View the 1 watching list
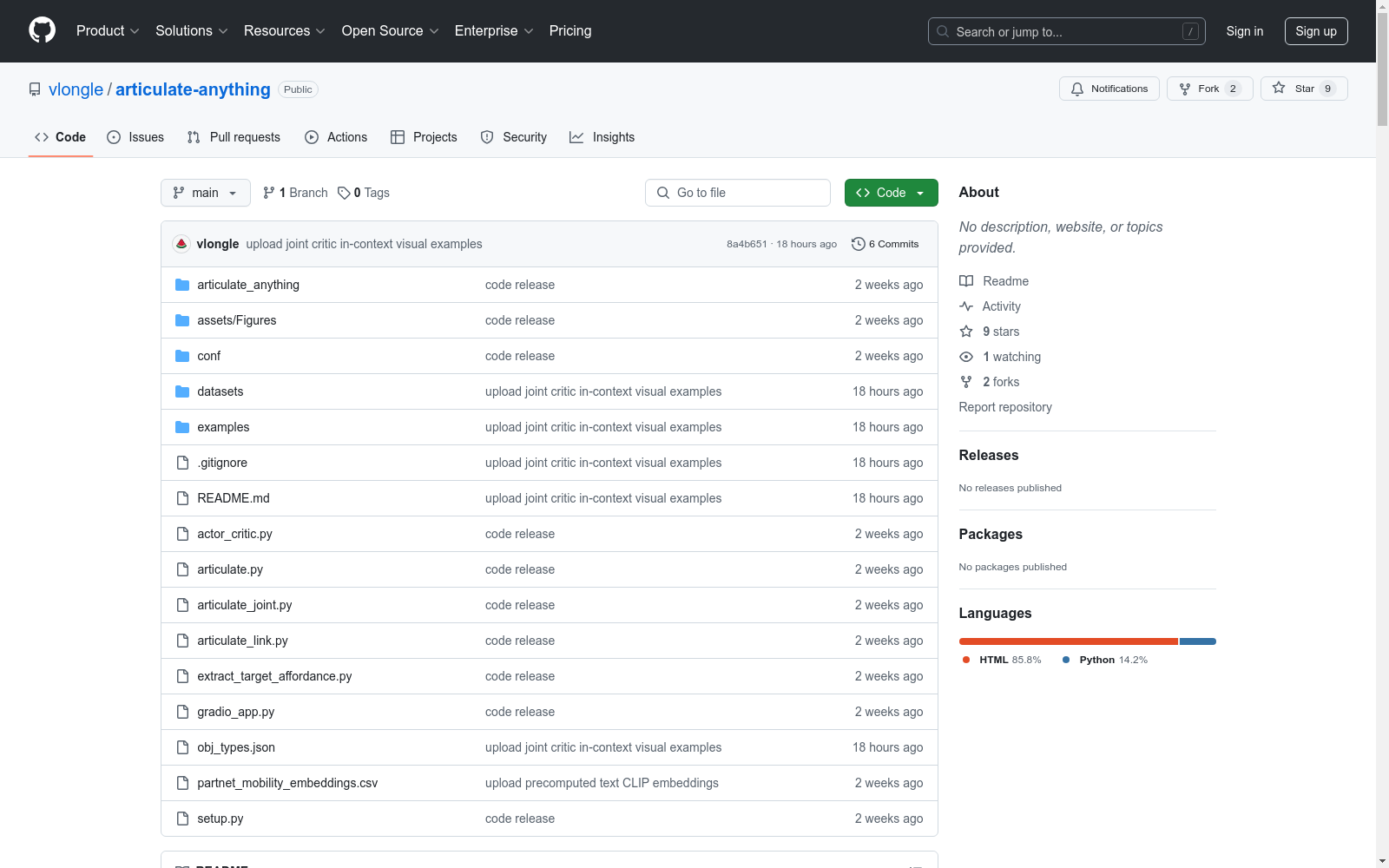Viewport: 1389px width, 868px height. [1010, 357]
